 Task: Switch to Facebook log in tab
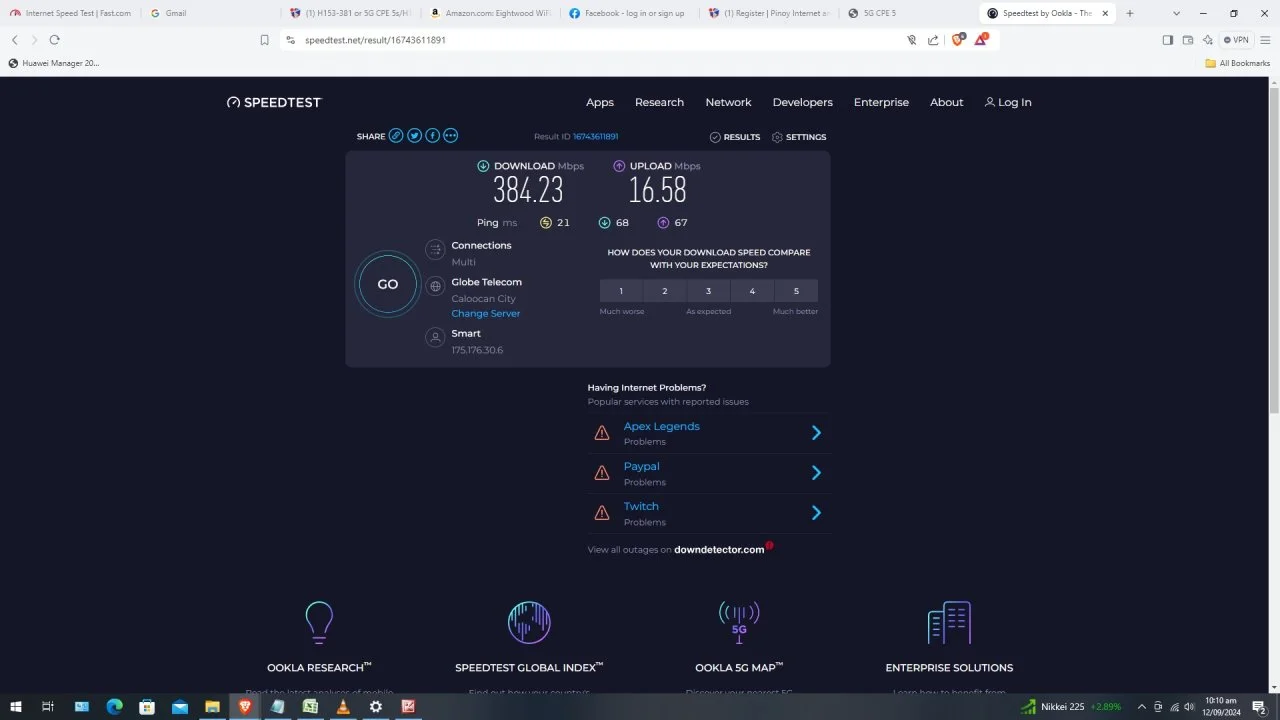coord(629,13)
